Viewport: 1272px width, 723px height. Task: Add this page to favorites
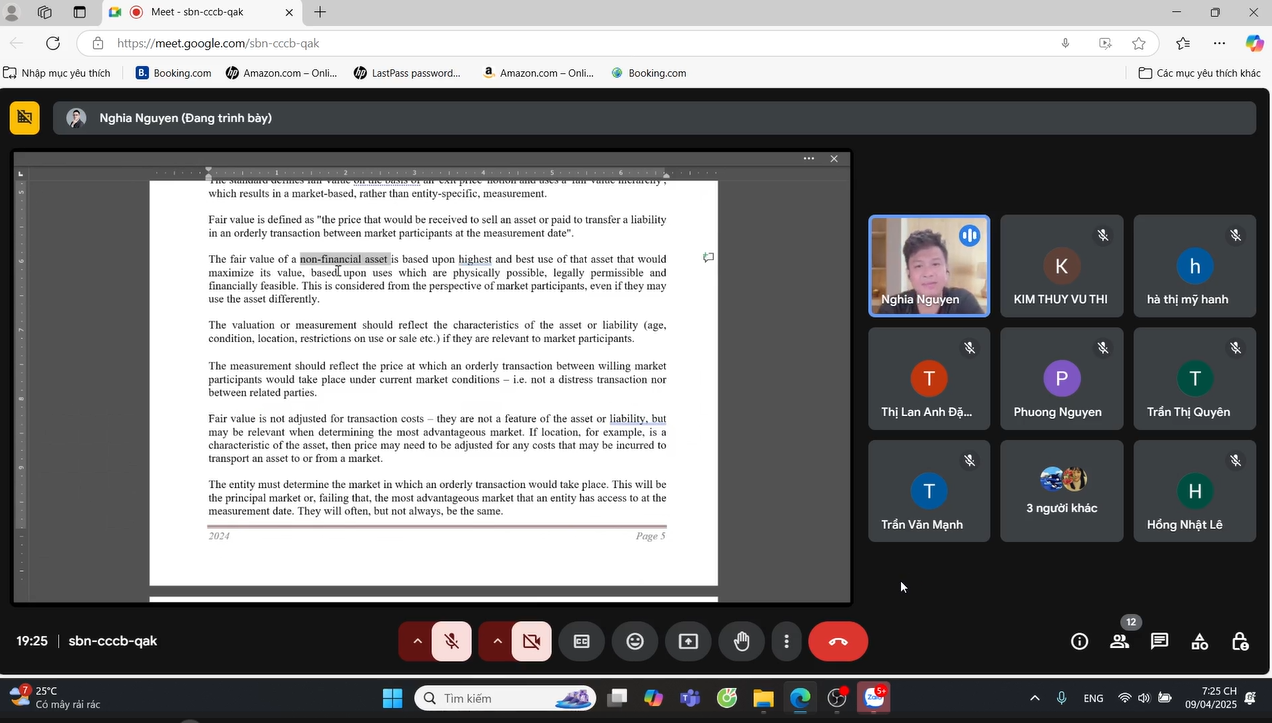[1139, 43]
